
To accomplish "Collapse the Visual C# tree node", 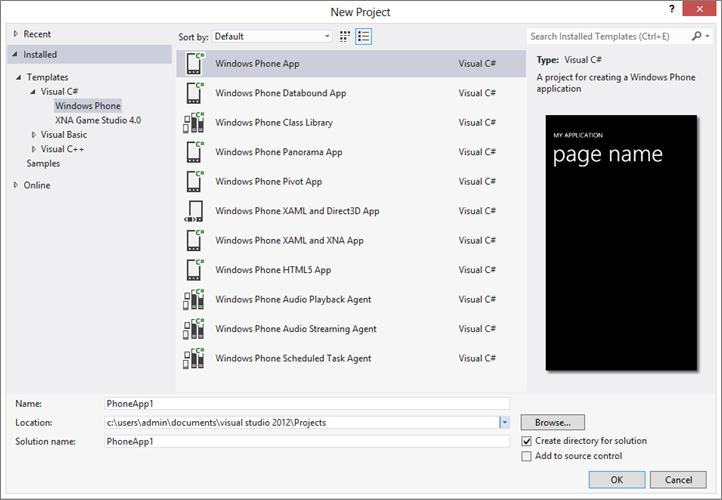I will click(33, 92).
